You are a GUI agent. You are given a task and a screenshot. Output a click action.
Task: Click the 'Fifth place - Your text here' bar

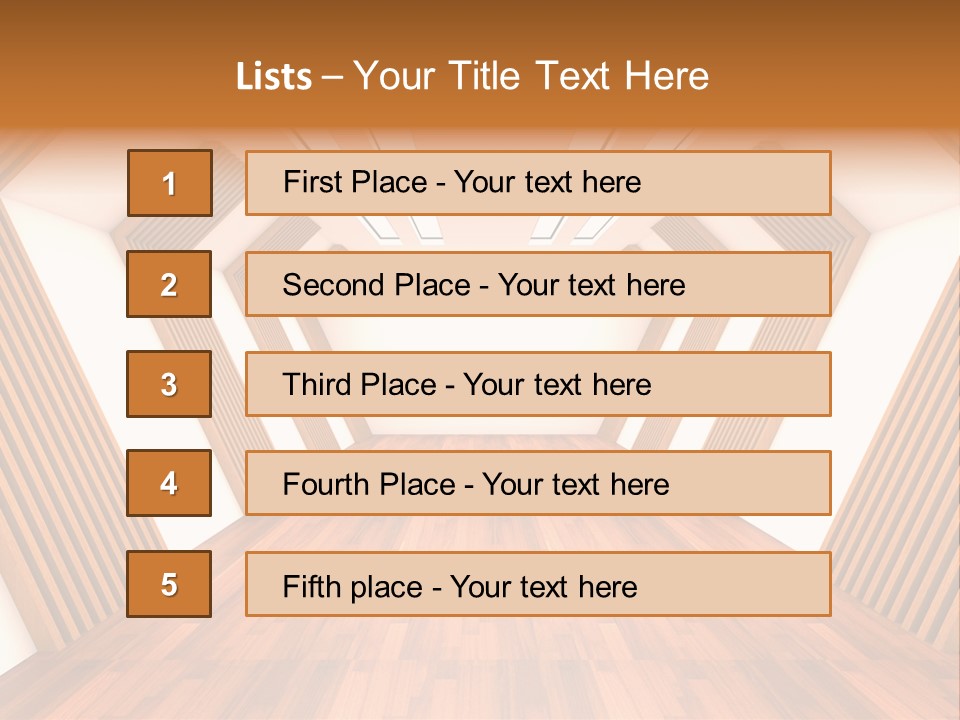pos(538,584)
